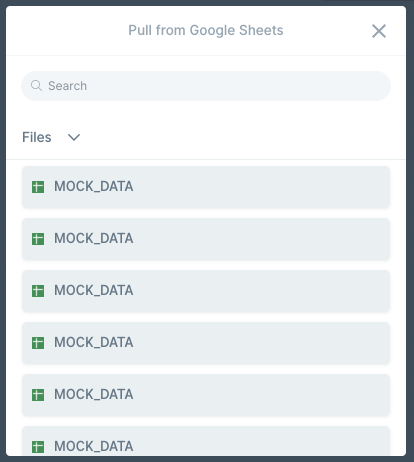
Task: Select the sixth MOCK_DATA file at bottom
Action: tap(206, 441)
